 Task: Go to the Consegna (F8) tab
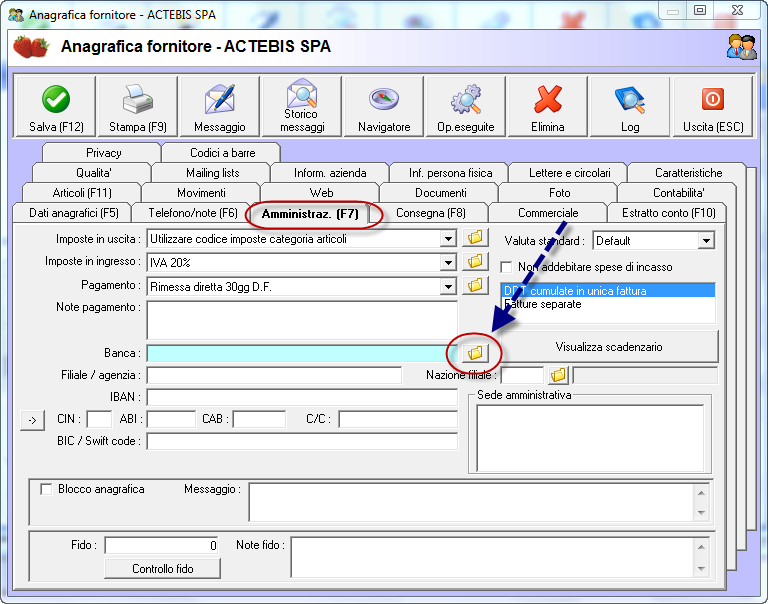click(431, 213)
